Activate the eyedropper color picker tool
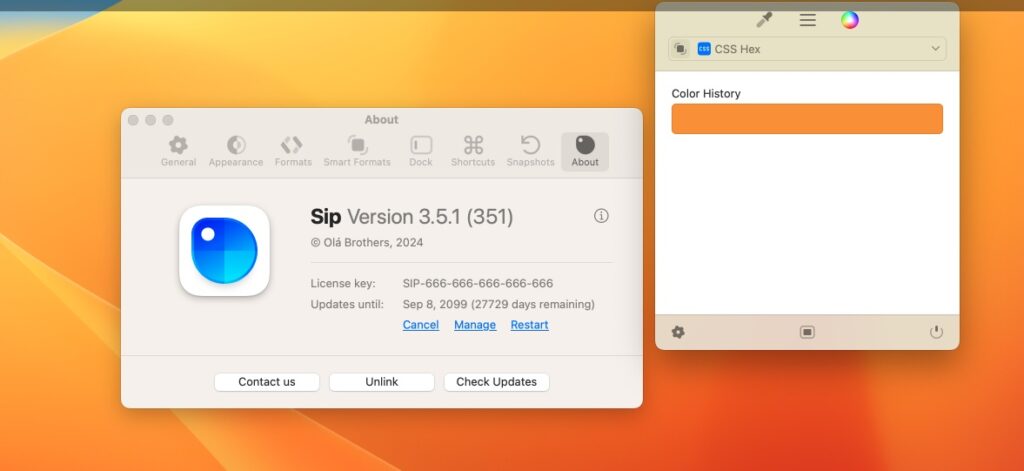 [764, 20]
